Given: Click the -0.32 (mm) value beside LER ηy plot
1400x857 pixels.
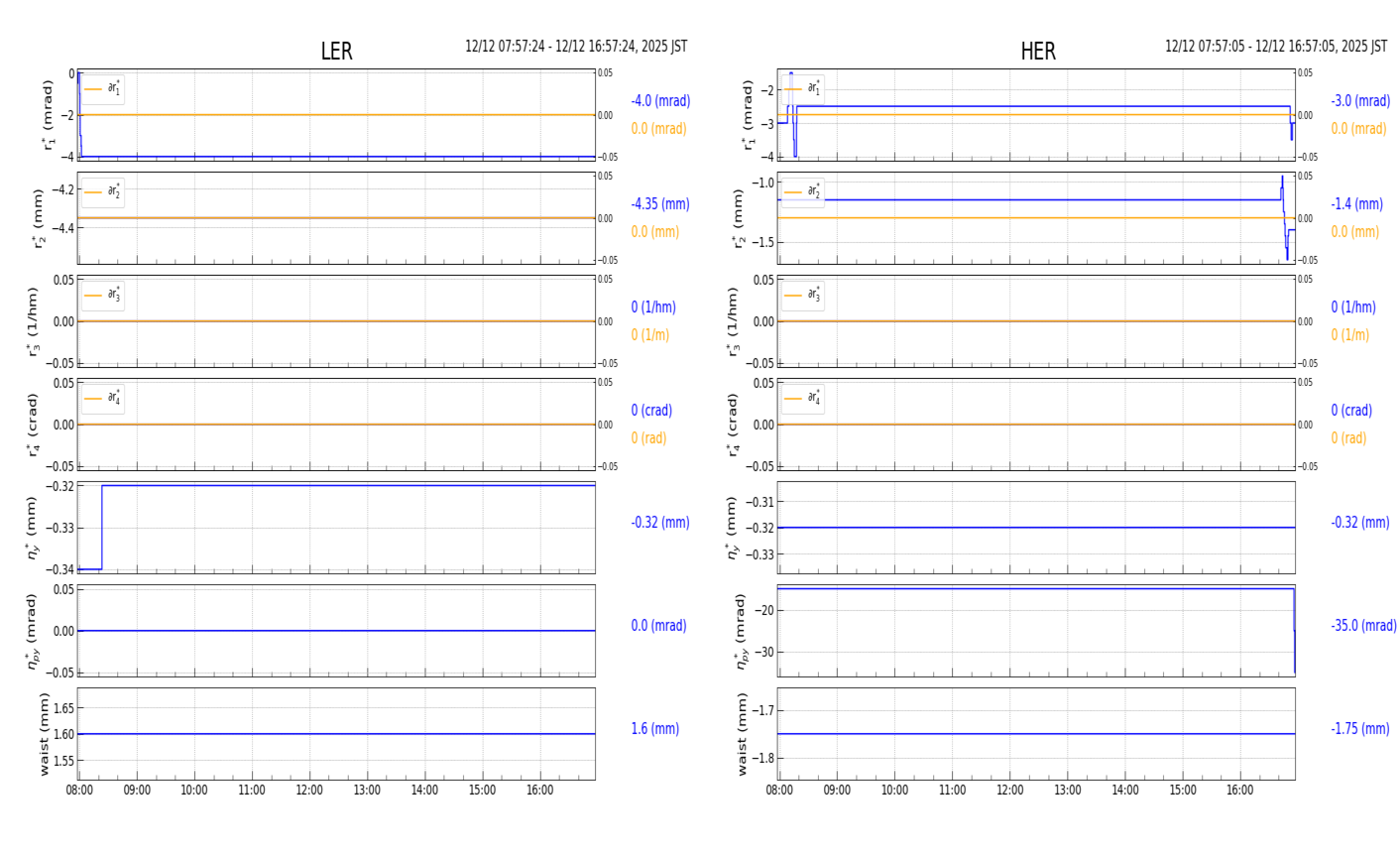Looking at the screenshot, I should click(660, 523).
